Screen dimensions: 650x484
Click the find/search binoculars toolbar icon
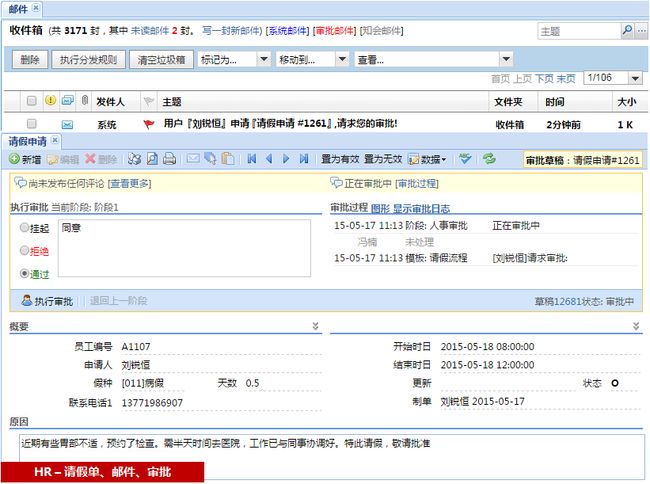pos(134,159)
